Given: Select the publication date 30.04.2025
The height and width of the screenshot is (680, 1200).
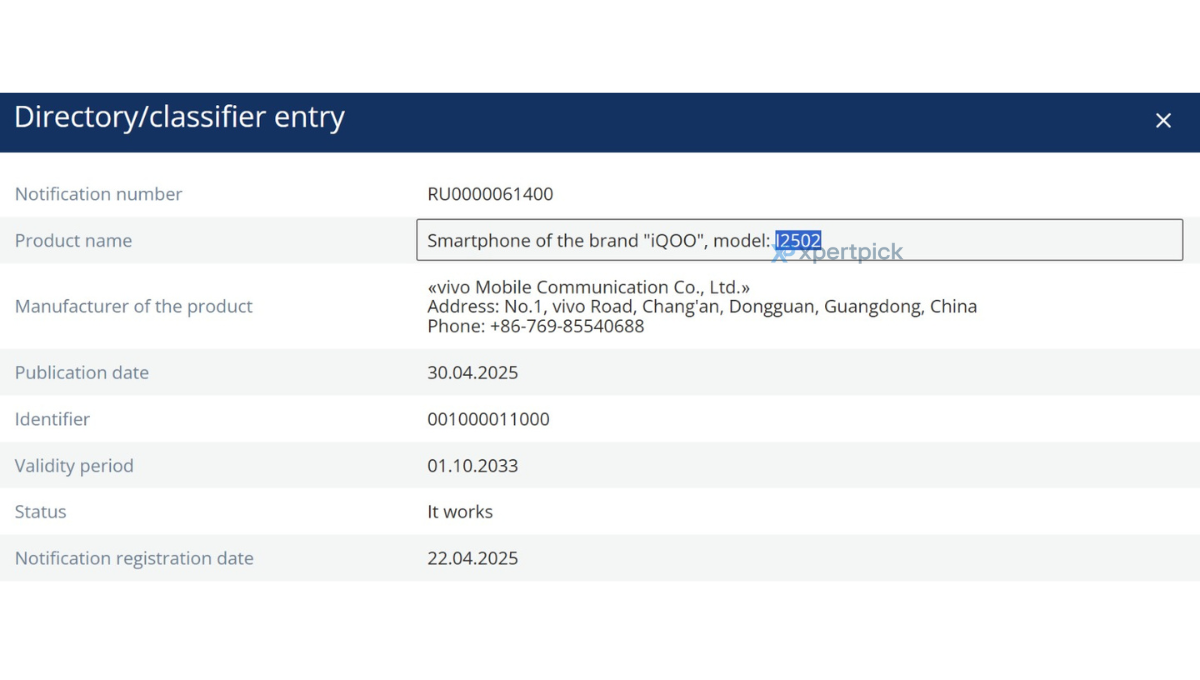Looking at the screenshot, I should (472, 373).
